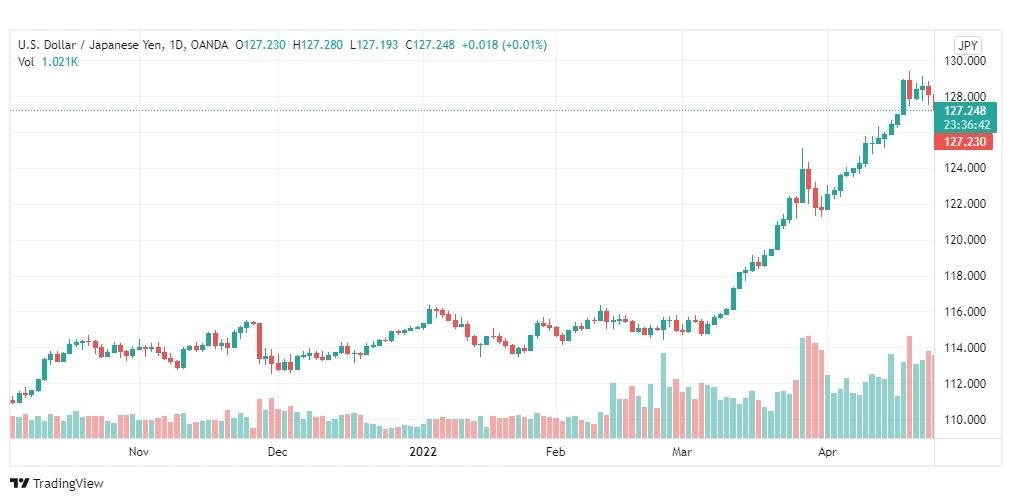Click the 110.000 price axis label
This screenshot has width=1012, height=501.
[x=967, y=420]
